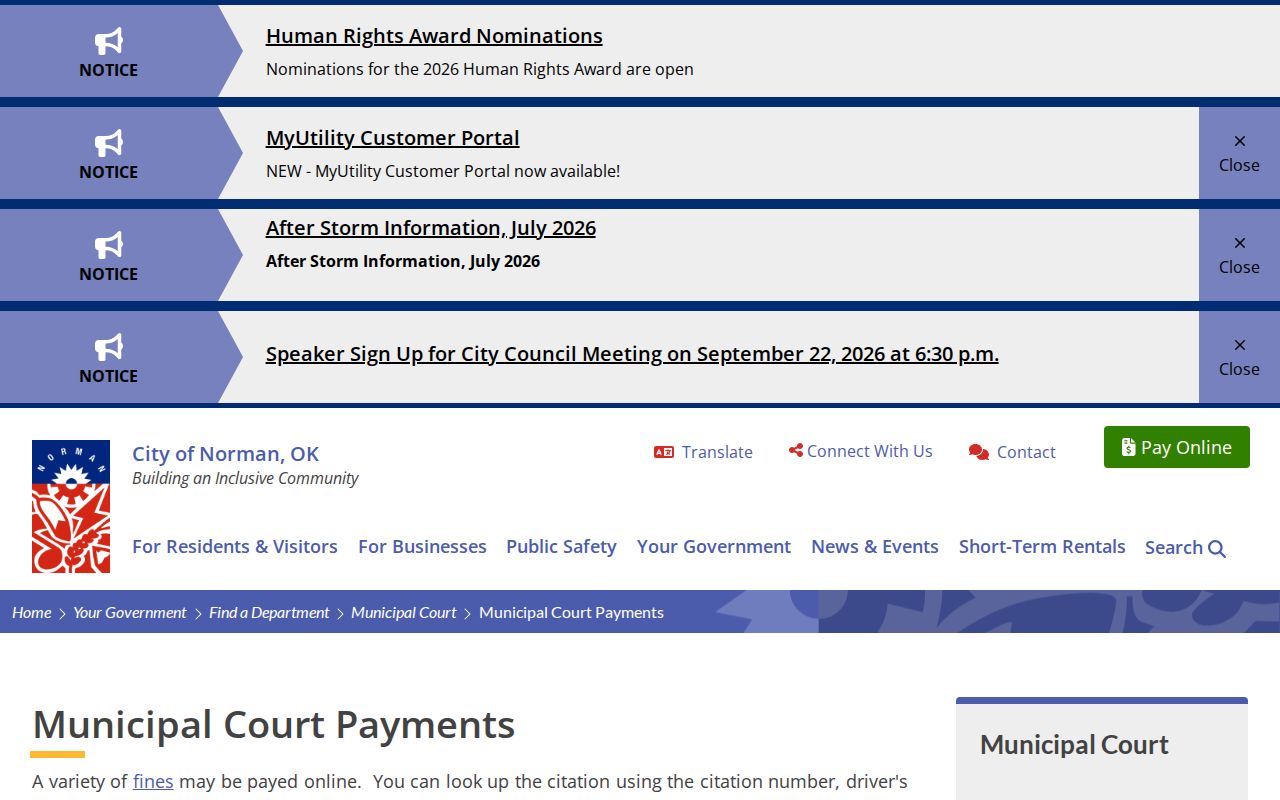This screenshot has width=1280, height=800.
Task: Click 'NEW - MyUtility Customer Portal now available!' text
Action: click(x=443, y=171)
